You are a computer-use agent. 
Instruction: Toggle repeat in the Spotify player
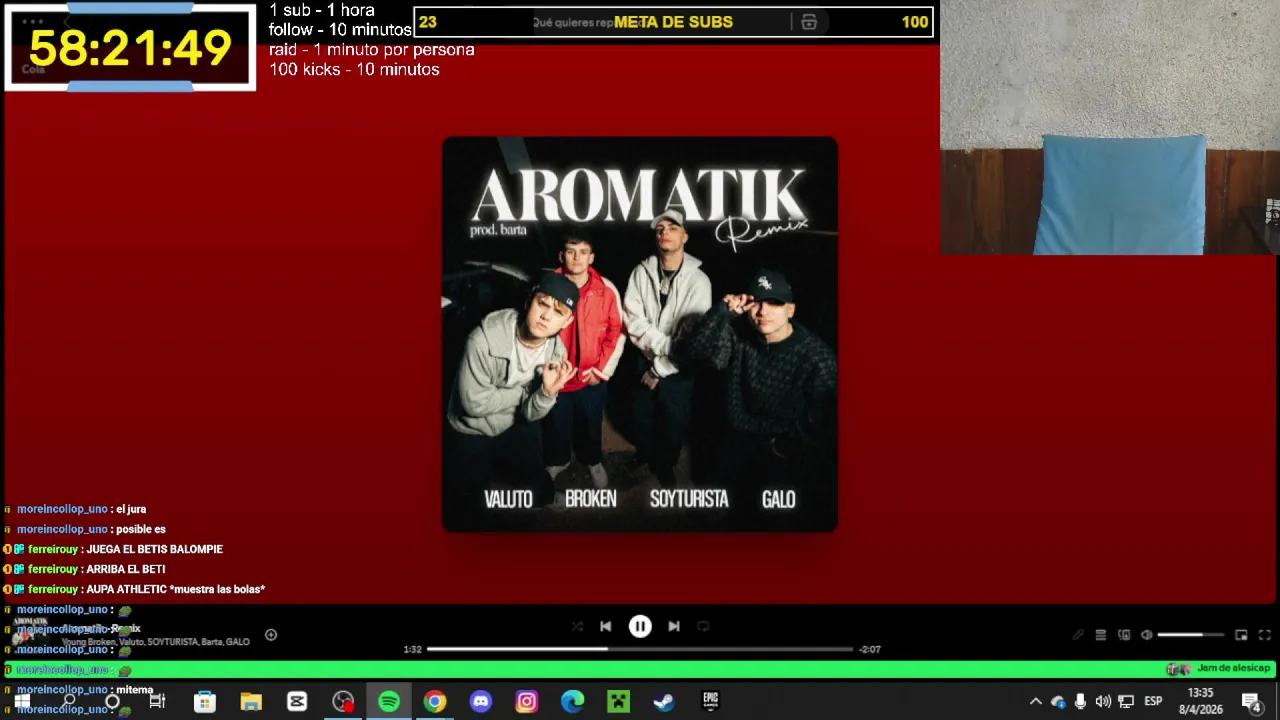(x=703, y=626)
